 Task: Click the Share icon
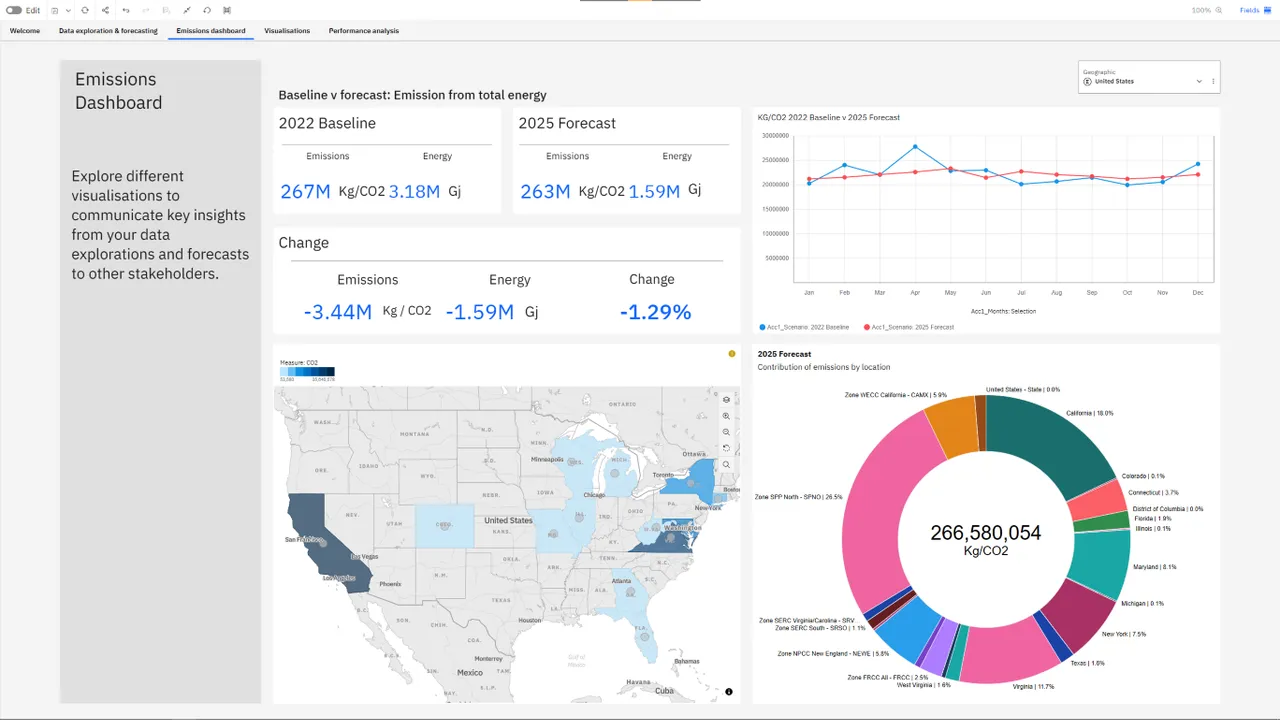[x=105, y=10]
